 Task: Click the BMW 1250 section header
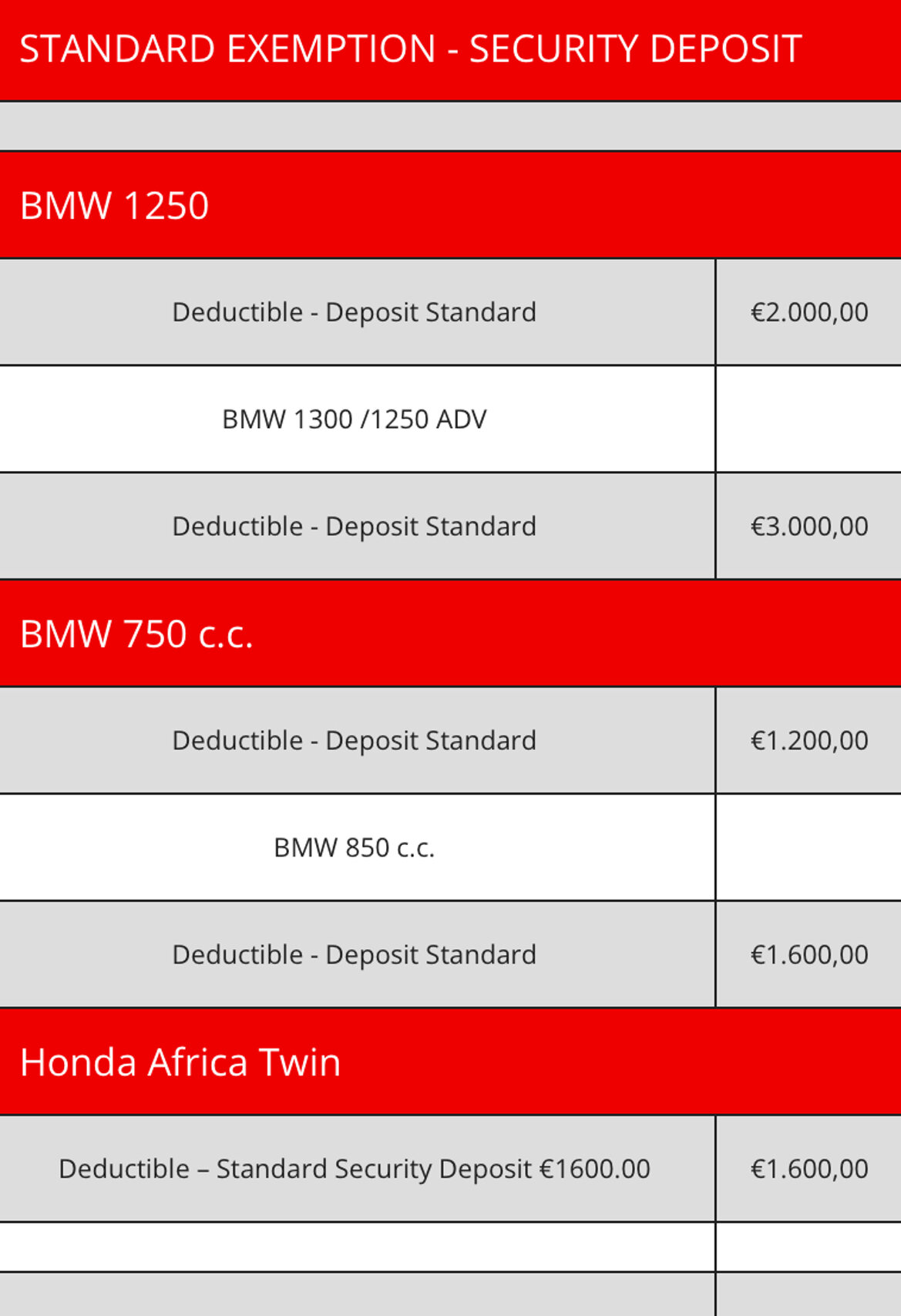tap(115, 206)
